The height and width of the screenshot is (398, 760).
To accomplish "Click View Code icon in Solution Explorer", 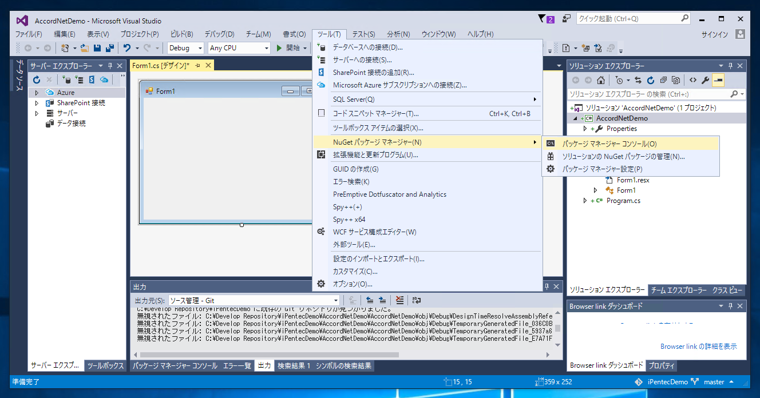I will [x=693, y=80].
